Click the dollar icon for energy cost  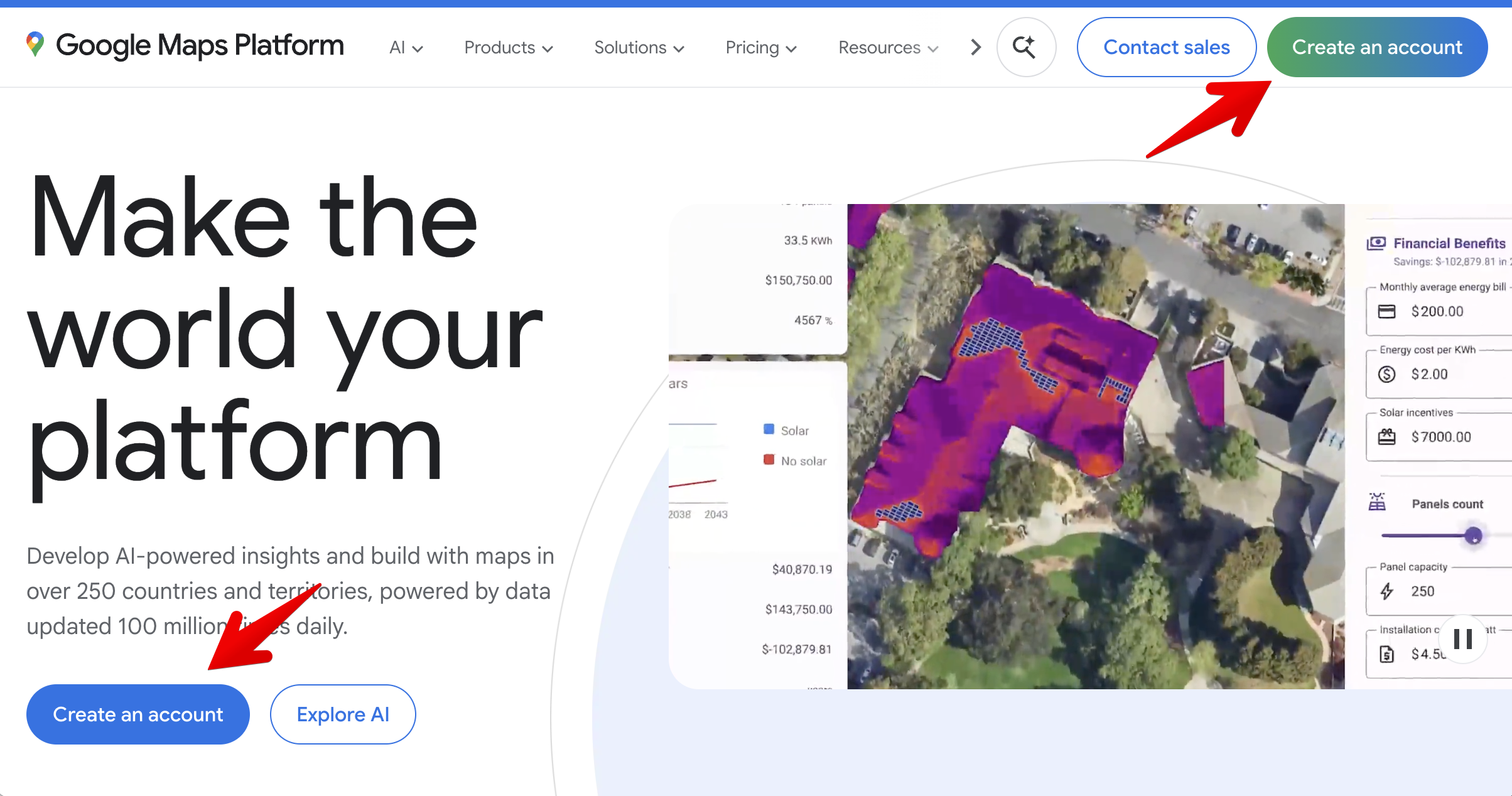point(1386,374)
